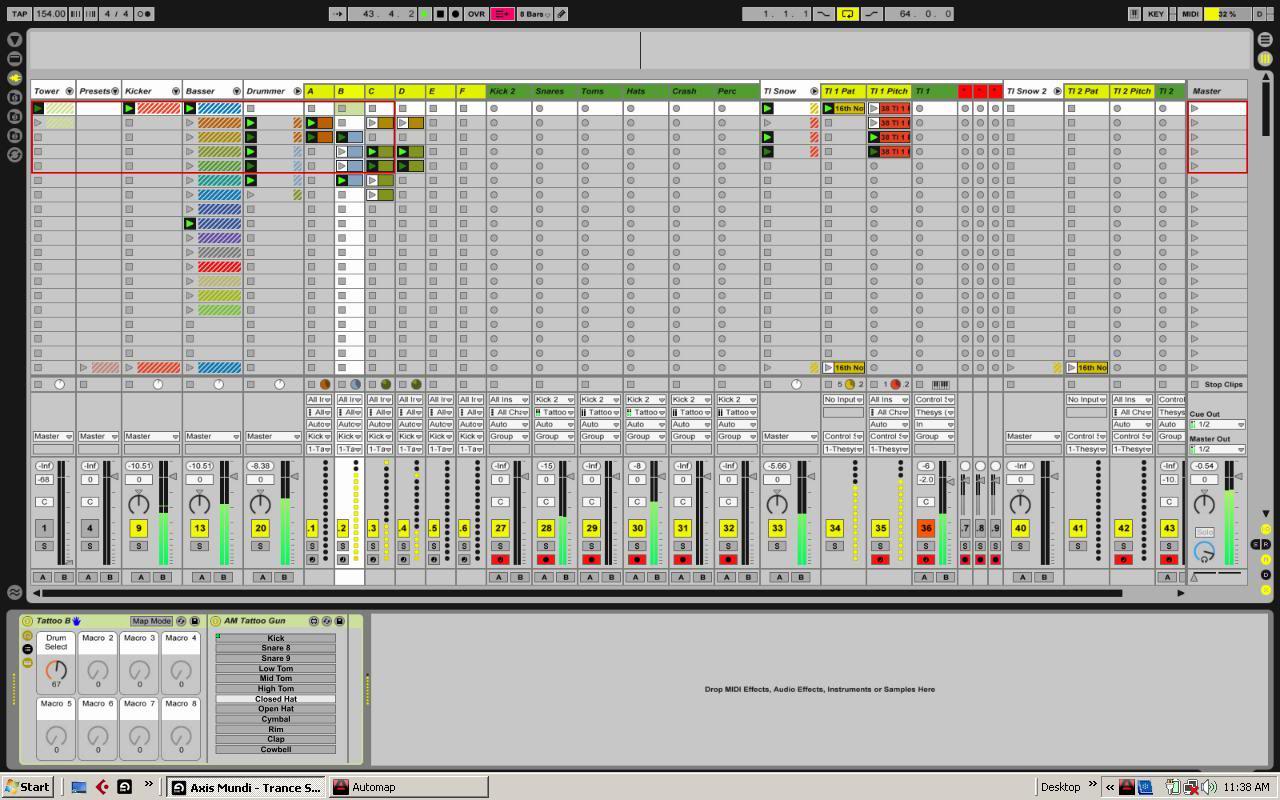This screenshot has height=800, width=1280.
Task: Select Cowbell in the AM Tattoo Gun list
Action: pyautogui.click(x=275, y=749)
